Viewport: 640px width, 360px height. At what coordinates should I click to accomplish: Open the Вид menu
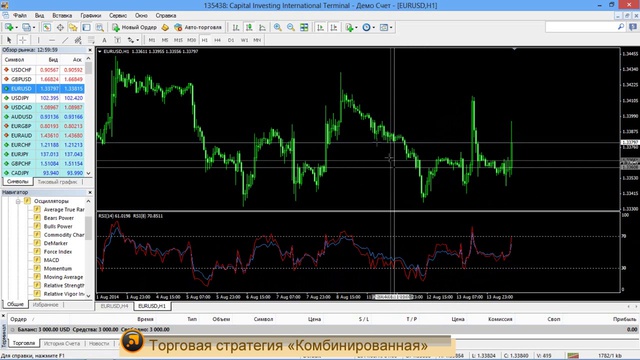click(39, 16)
